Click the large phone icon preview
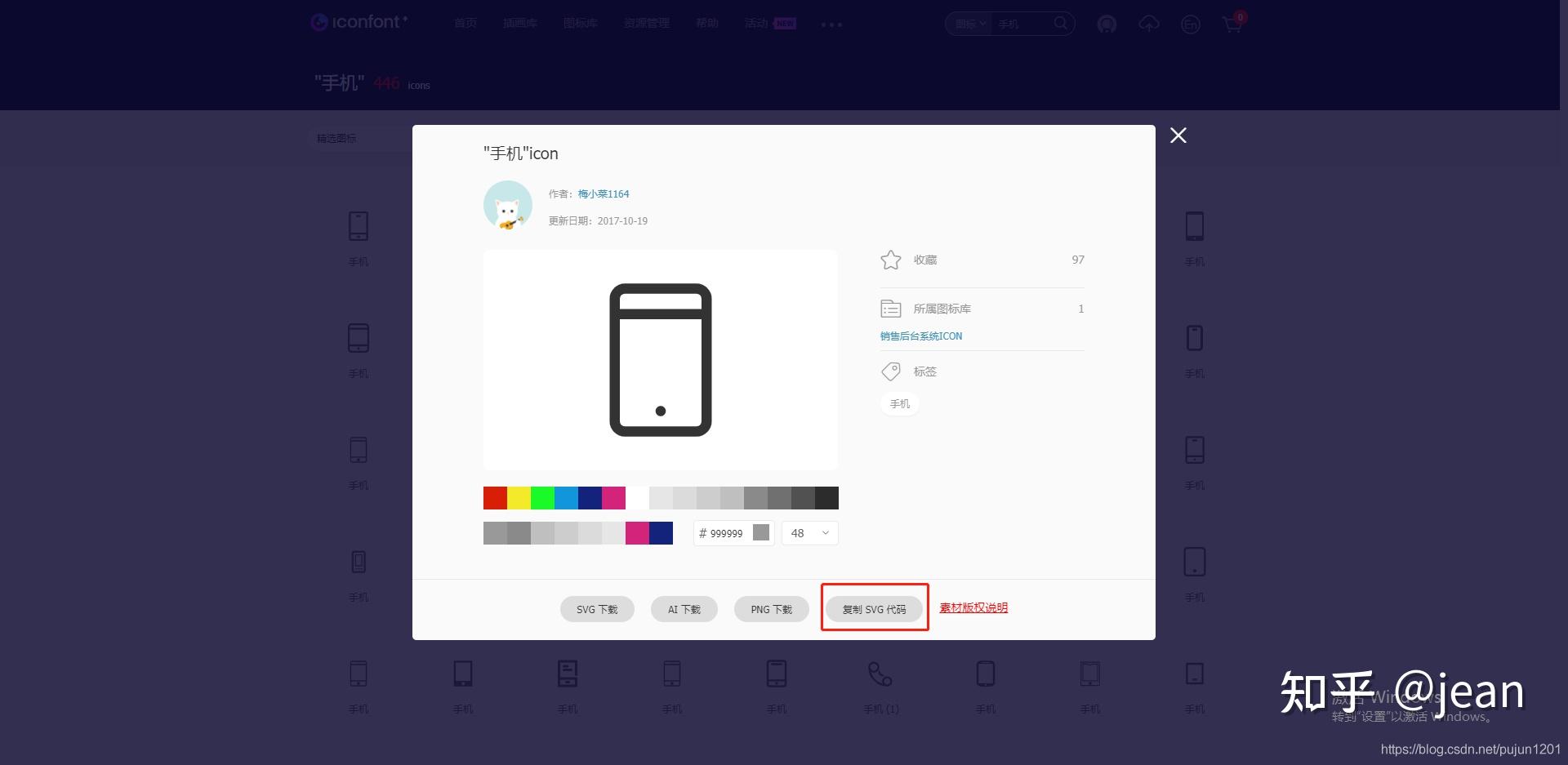This screenshot has height=765, width=1568. coord(661,360)
